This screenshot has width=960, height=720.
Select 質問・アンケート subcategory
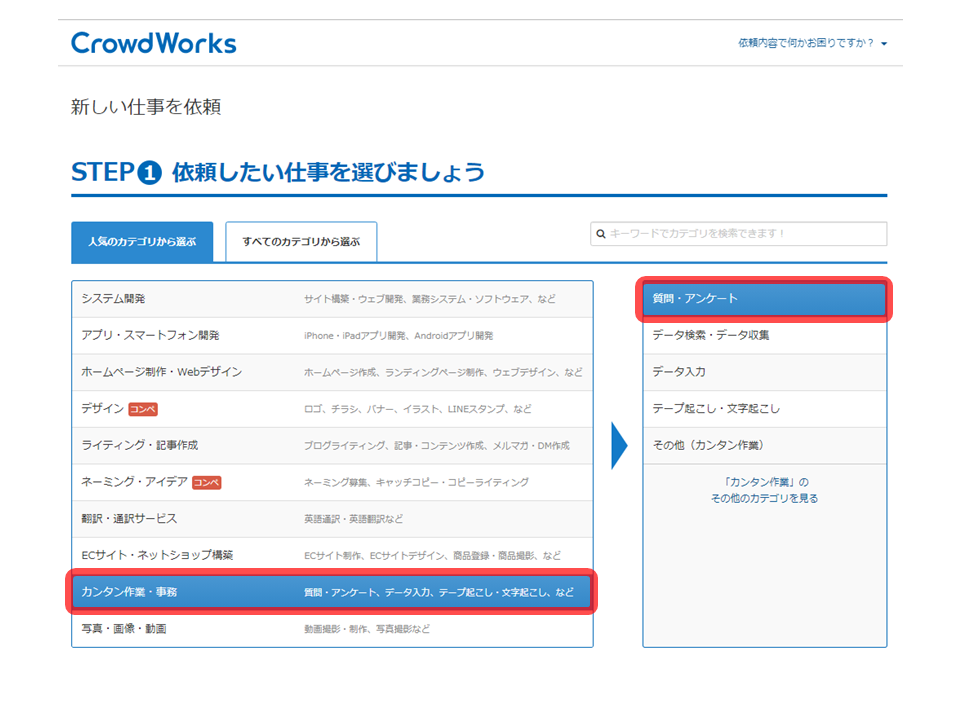(764, 299)
